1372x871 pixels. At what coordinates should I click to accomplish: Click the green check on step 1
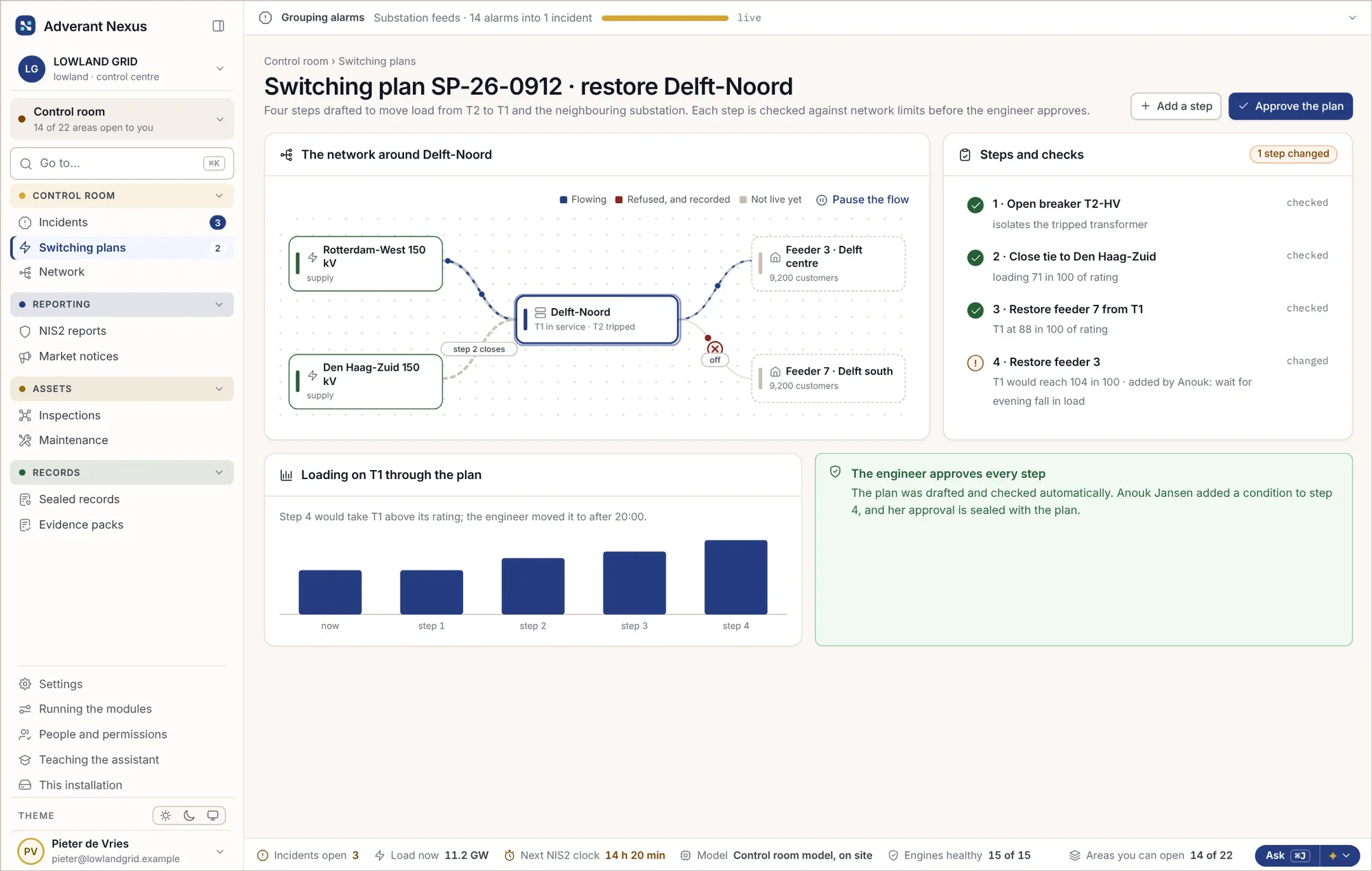(x=975, y=205)
